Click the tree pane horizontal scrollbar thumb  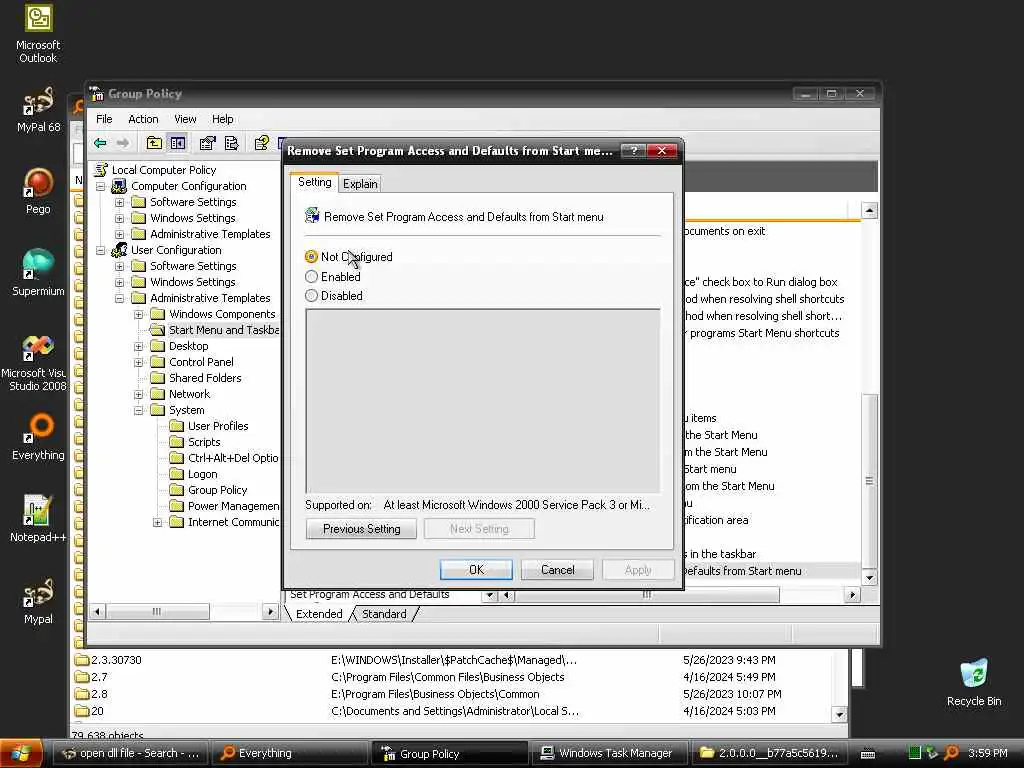[157, 611]
